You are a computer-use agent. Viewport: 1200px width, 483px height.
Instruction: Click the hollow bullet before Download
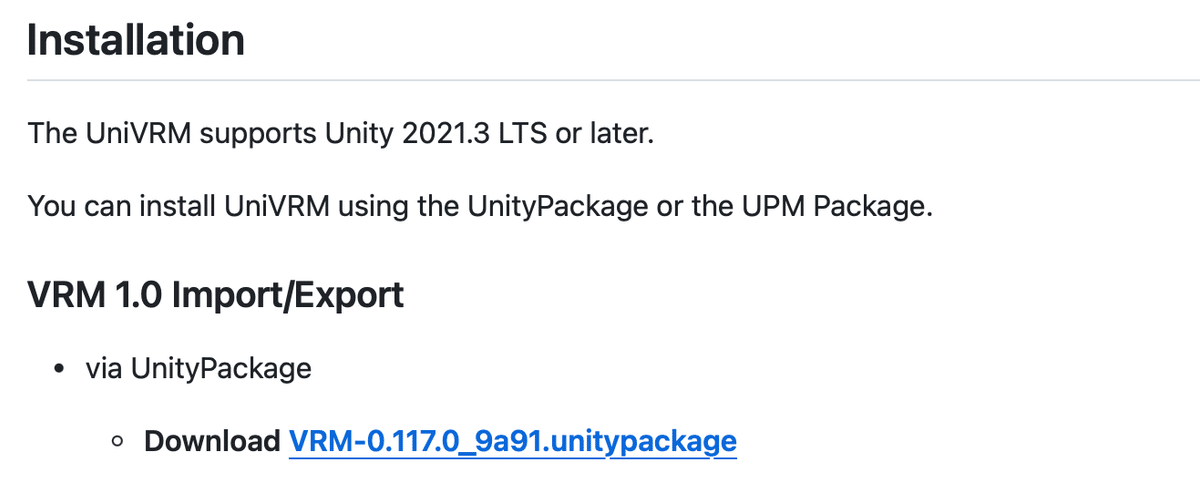tap(118, 441)
